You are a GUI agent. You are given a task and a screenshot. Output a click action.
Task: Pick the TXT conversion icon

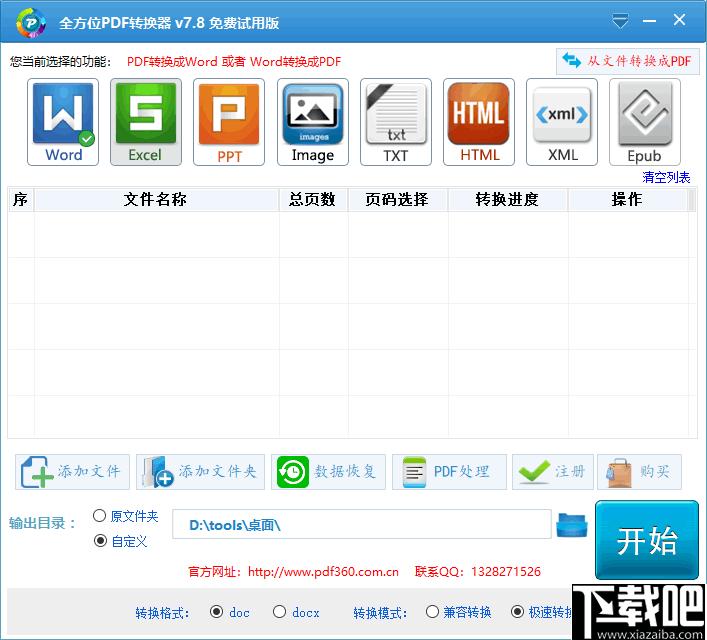pyautogui.click(x=395, y=122)
